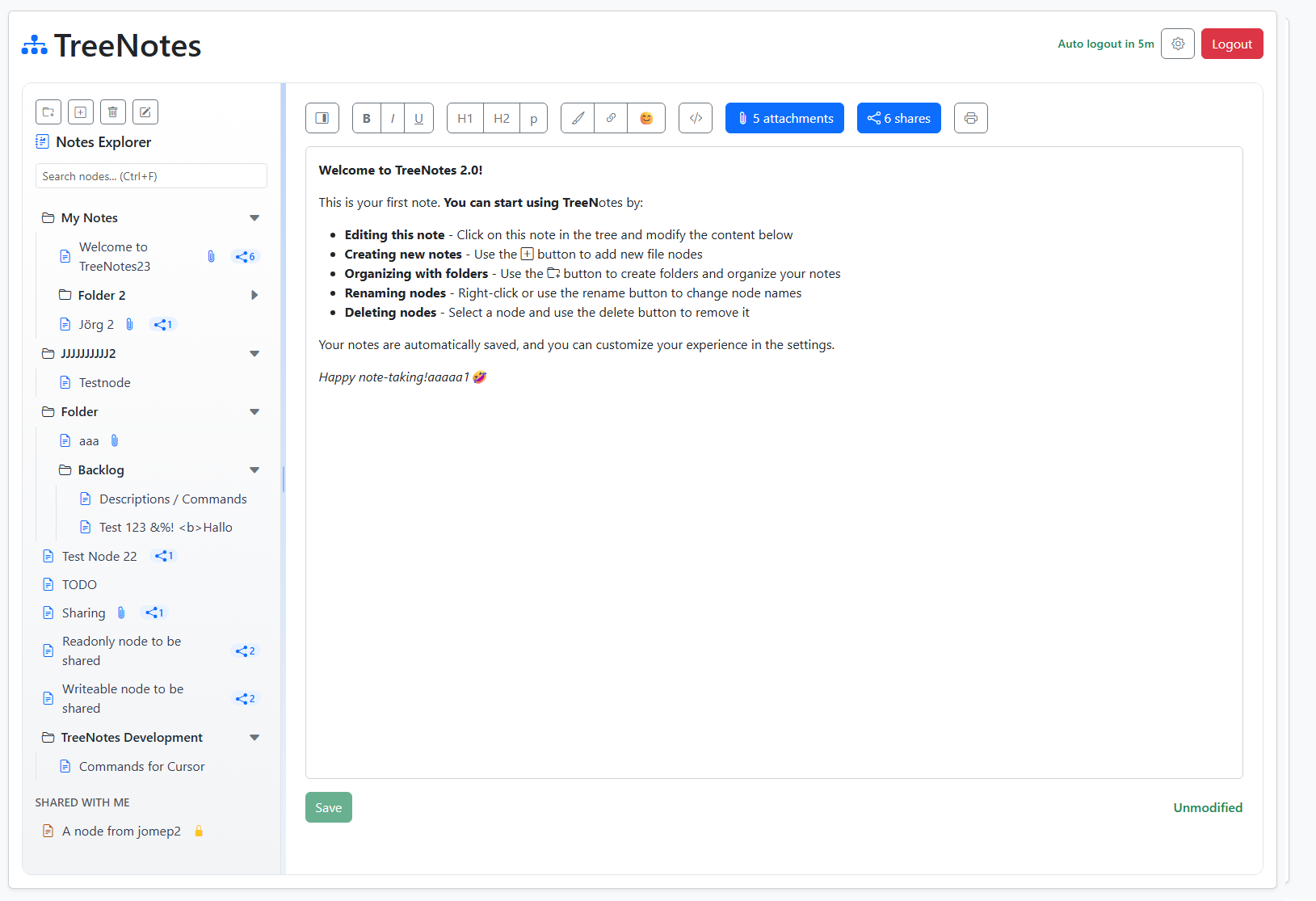This screenshot has height=901, width=1316.
Task: Create a new folder in Notes Explorer
Action: click(x=48, y=112)
